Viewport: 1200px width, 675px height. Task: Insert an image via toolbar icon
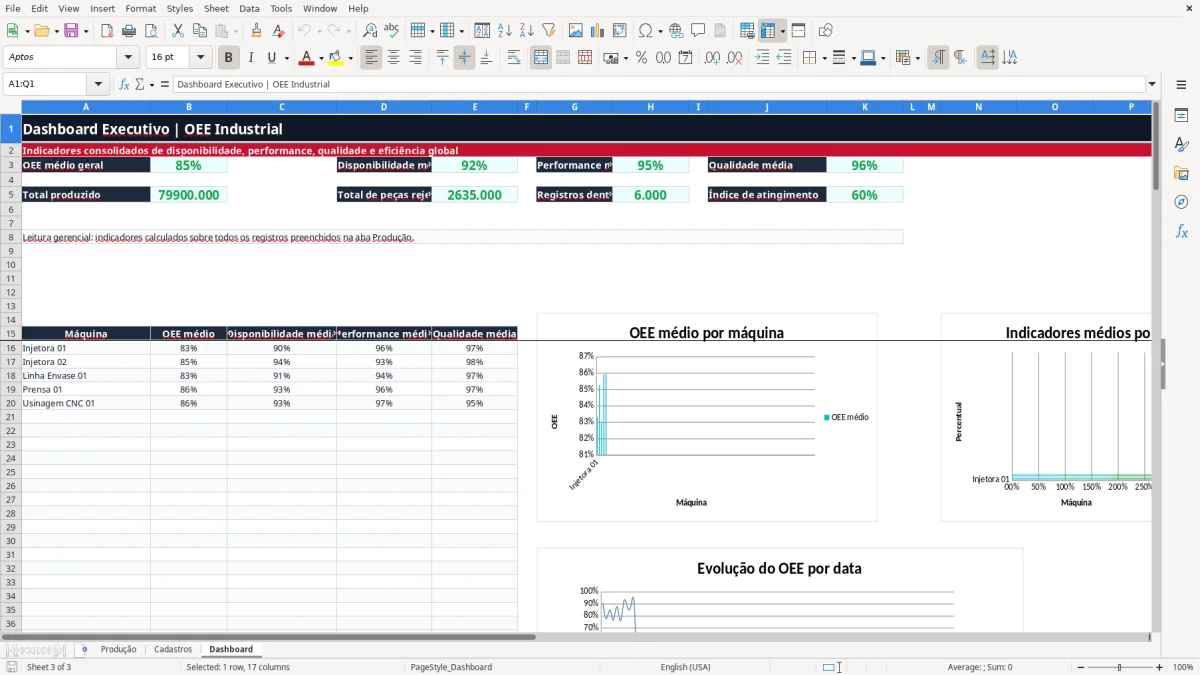(x=576, y=31)
